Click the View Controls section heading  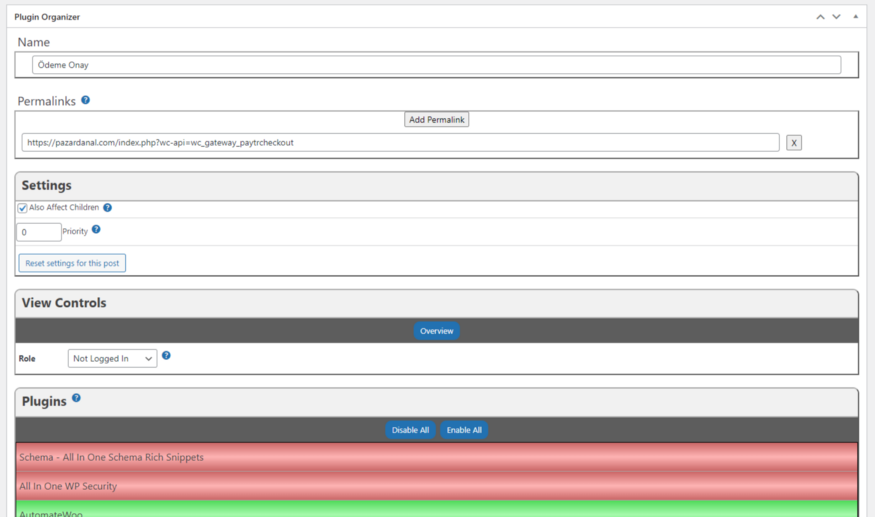64,303
